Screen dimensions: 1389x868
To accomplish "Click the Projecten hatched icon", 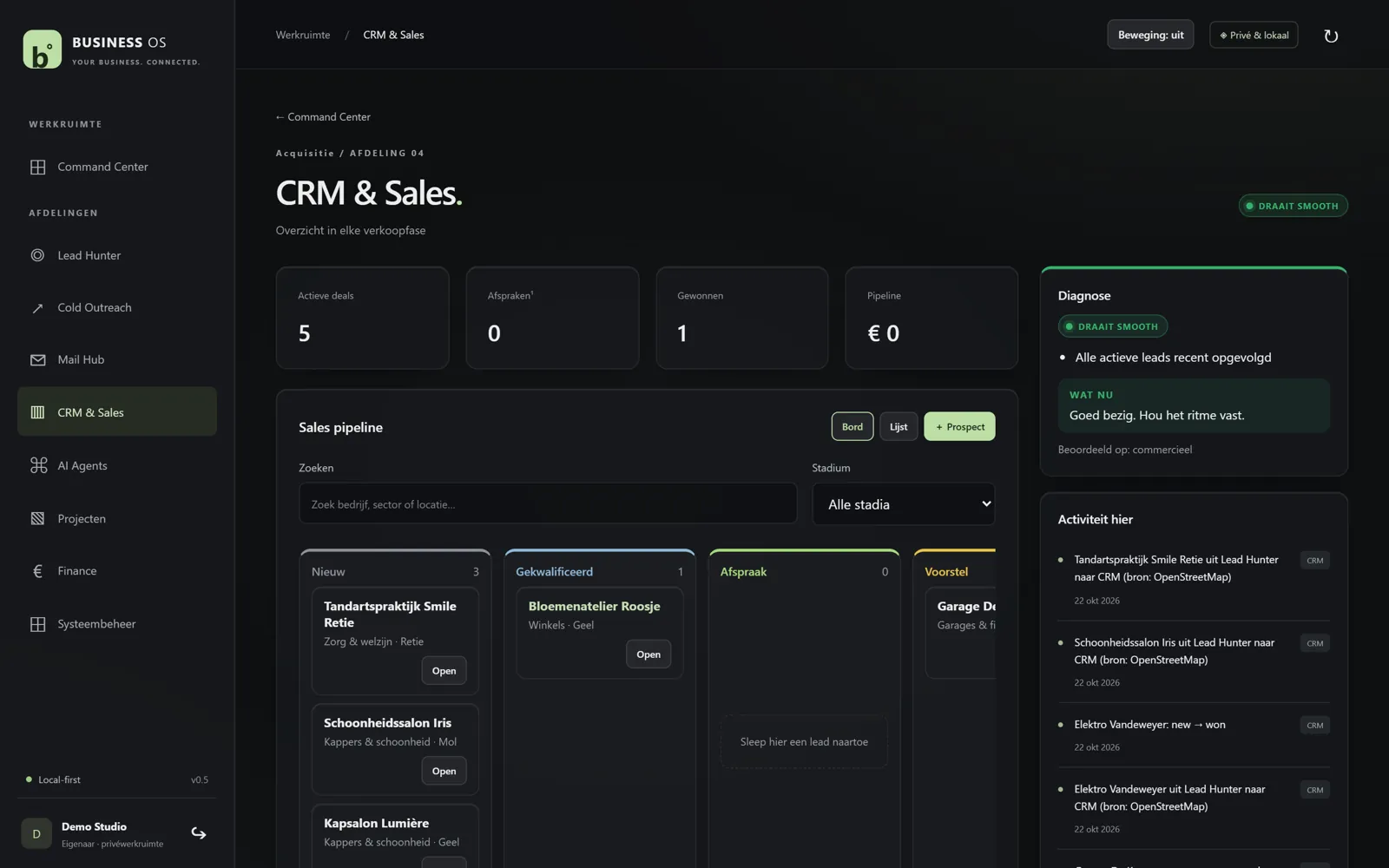I will pyautogui.click(x=37, y=518).
